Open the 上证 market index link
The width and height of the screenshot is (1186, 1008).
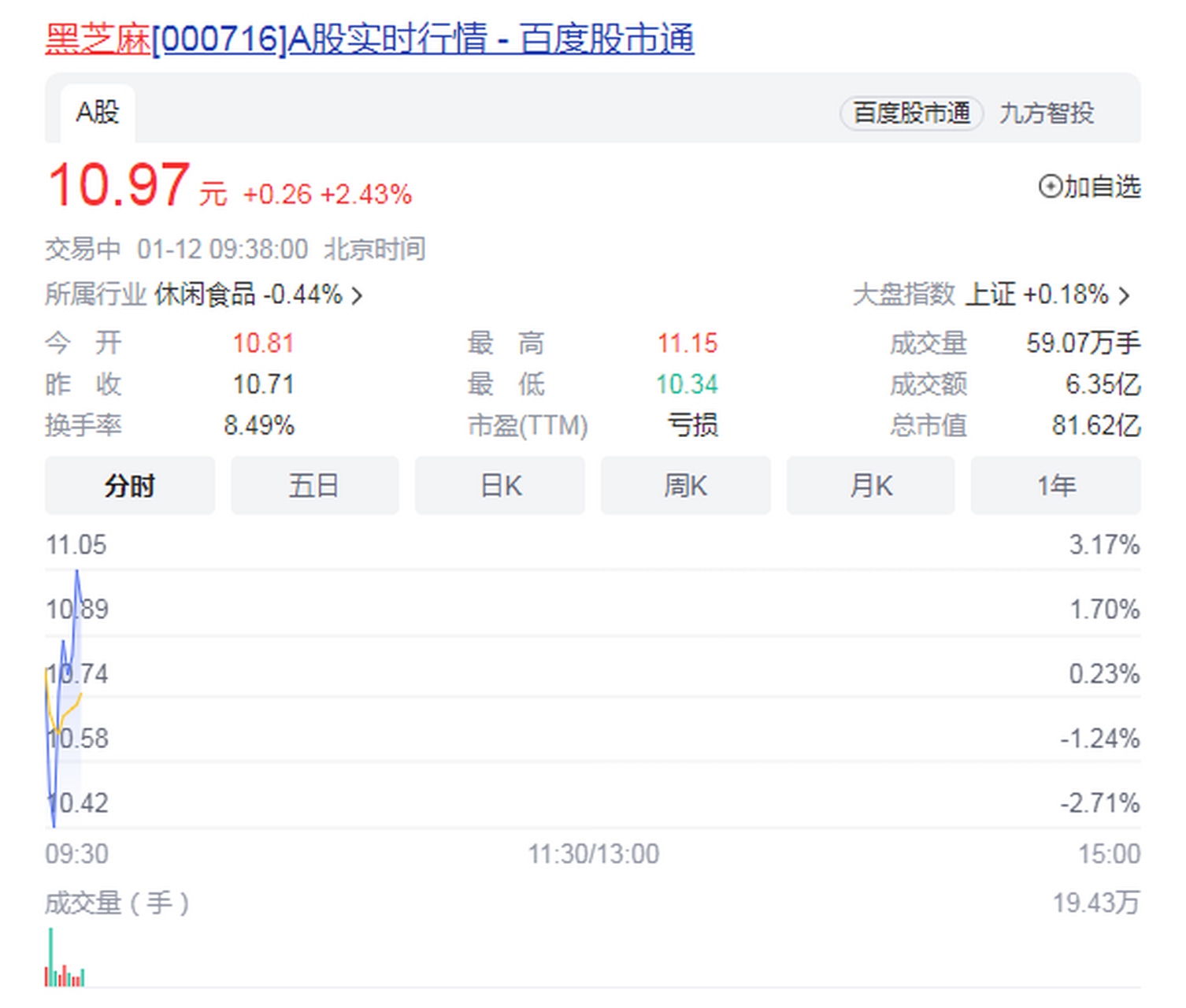point(990,295)
